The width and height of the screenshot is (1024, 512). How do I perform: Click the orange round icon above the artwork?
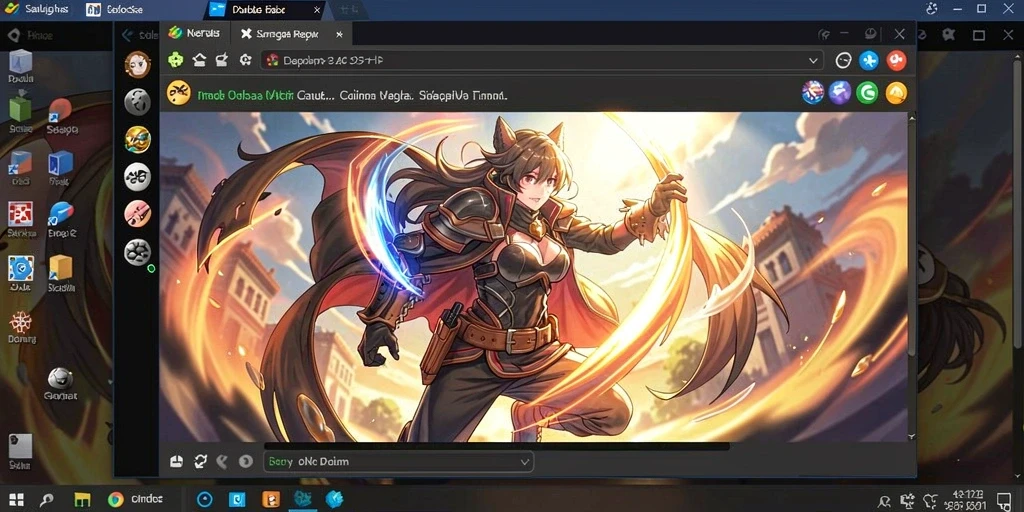(896, 93)
